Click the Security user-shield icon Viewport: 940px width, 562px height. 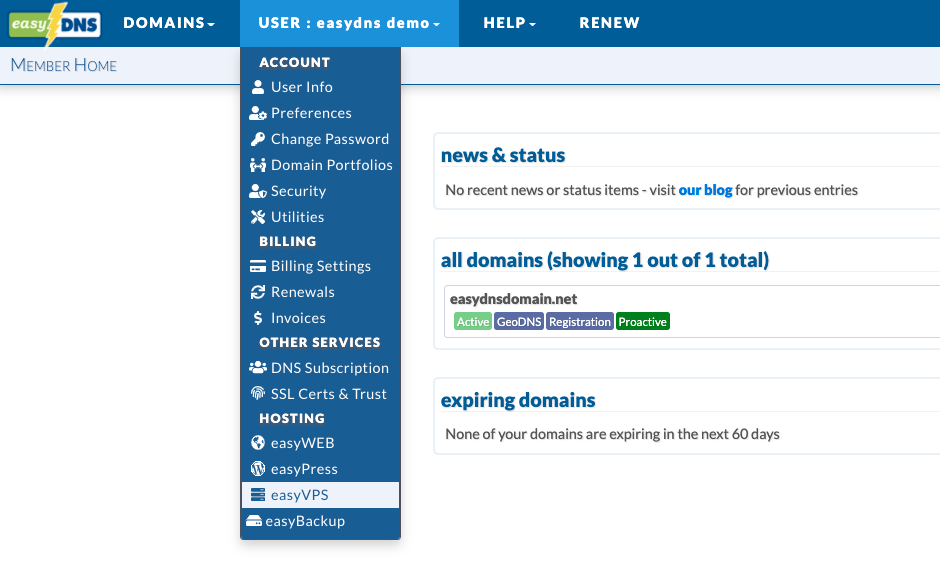pyautogui.click(x=258, y=191)
